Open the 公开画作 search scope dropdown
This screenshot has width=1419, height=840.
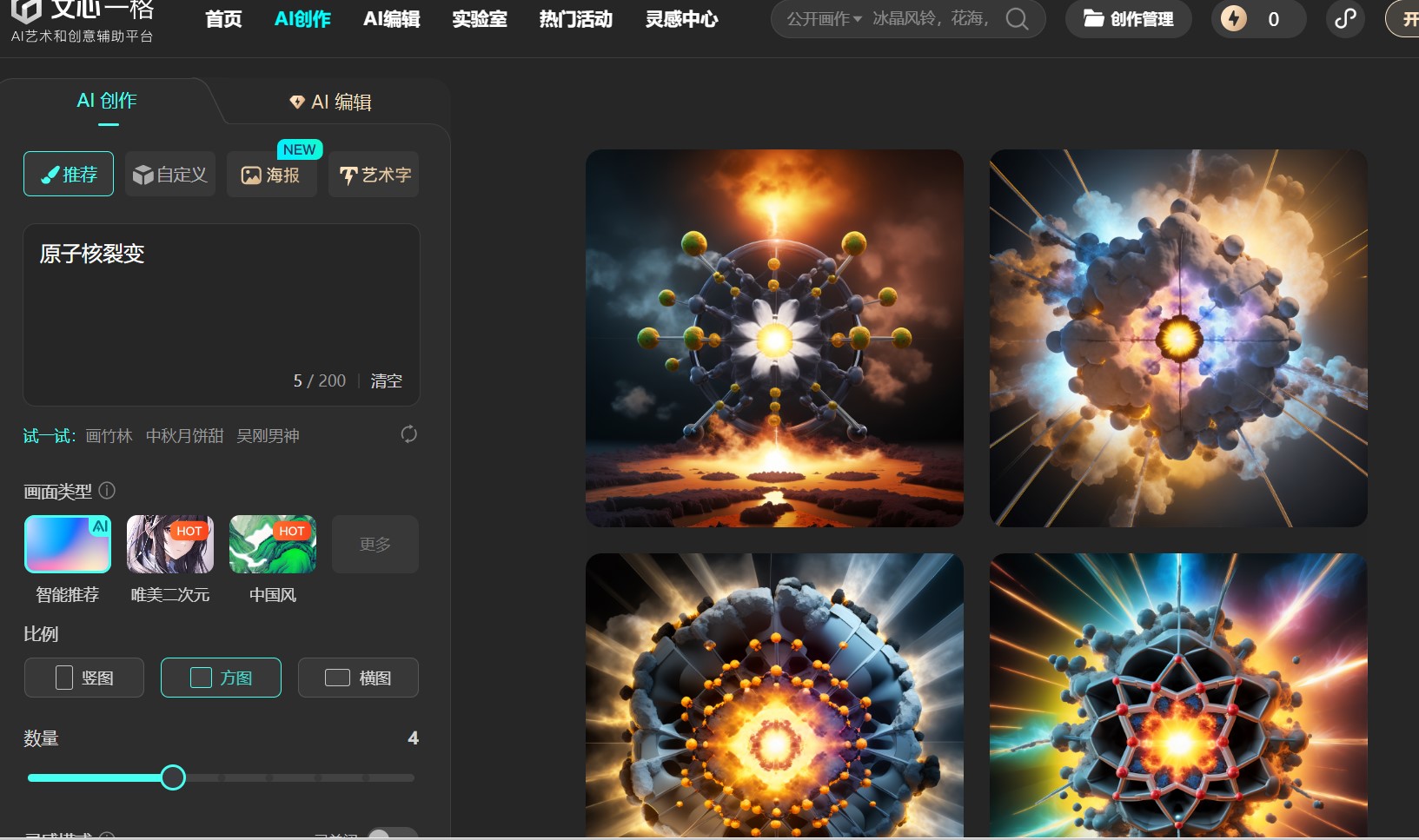[x=824, y=18]
